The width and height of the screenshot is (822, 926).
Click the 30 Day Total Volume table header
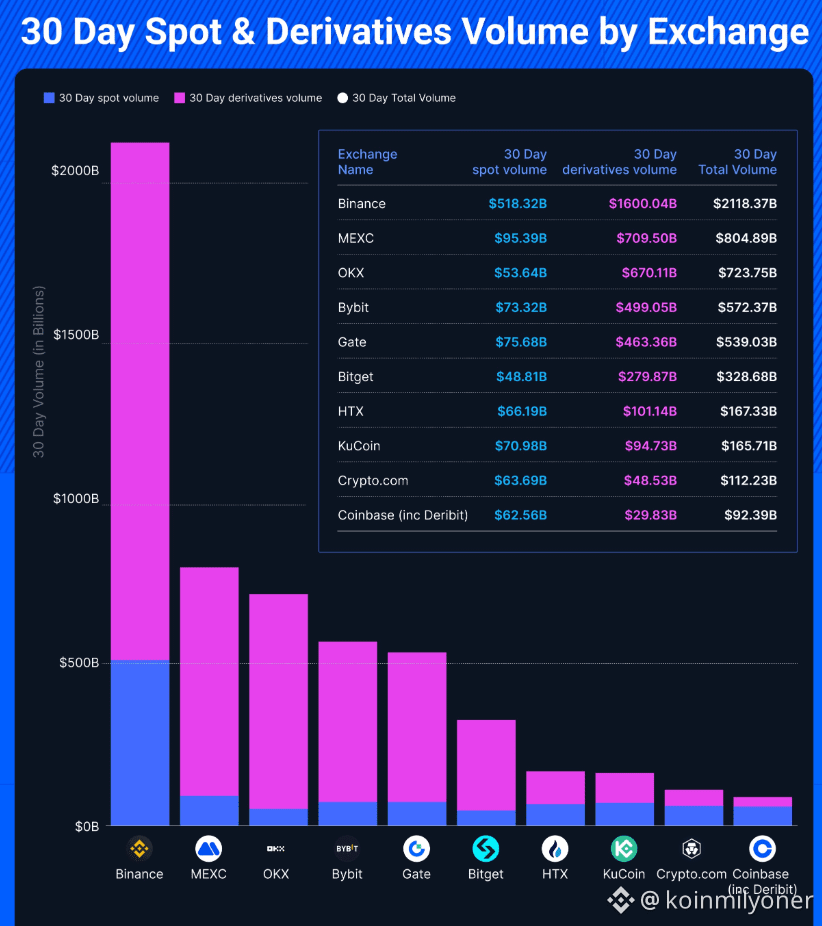[738, 162]
